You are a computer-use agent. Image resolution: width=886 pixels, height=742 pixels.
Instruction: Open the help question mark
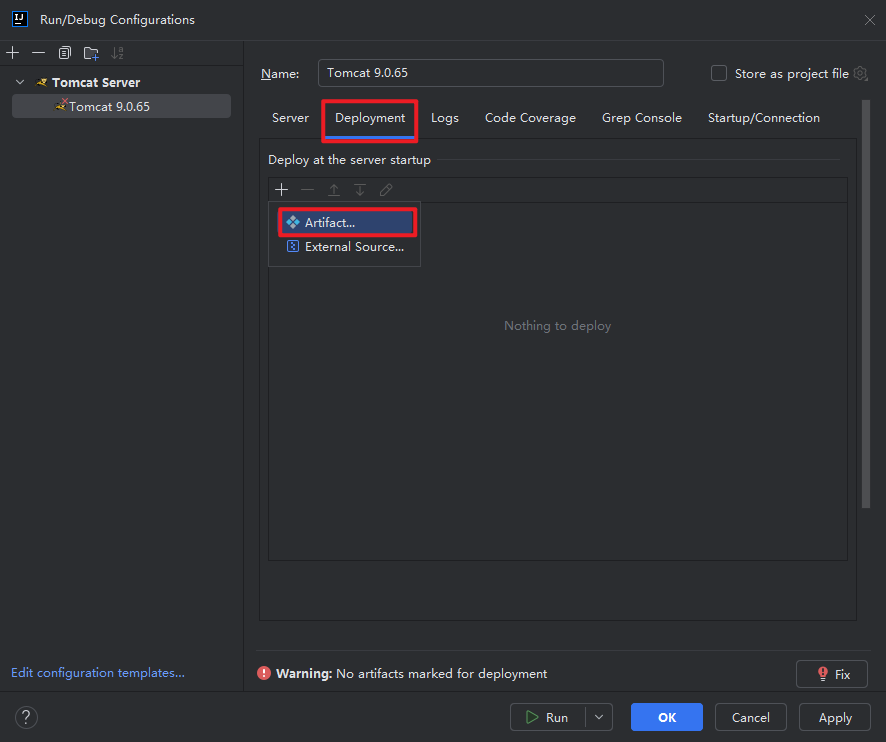pos(26,718)
